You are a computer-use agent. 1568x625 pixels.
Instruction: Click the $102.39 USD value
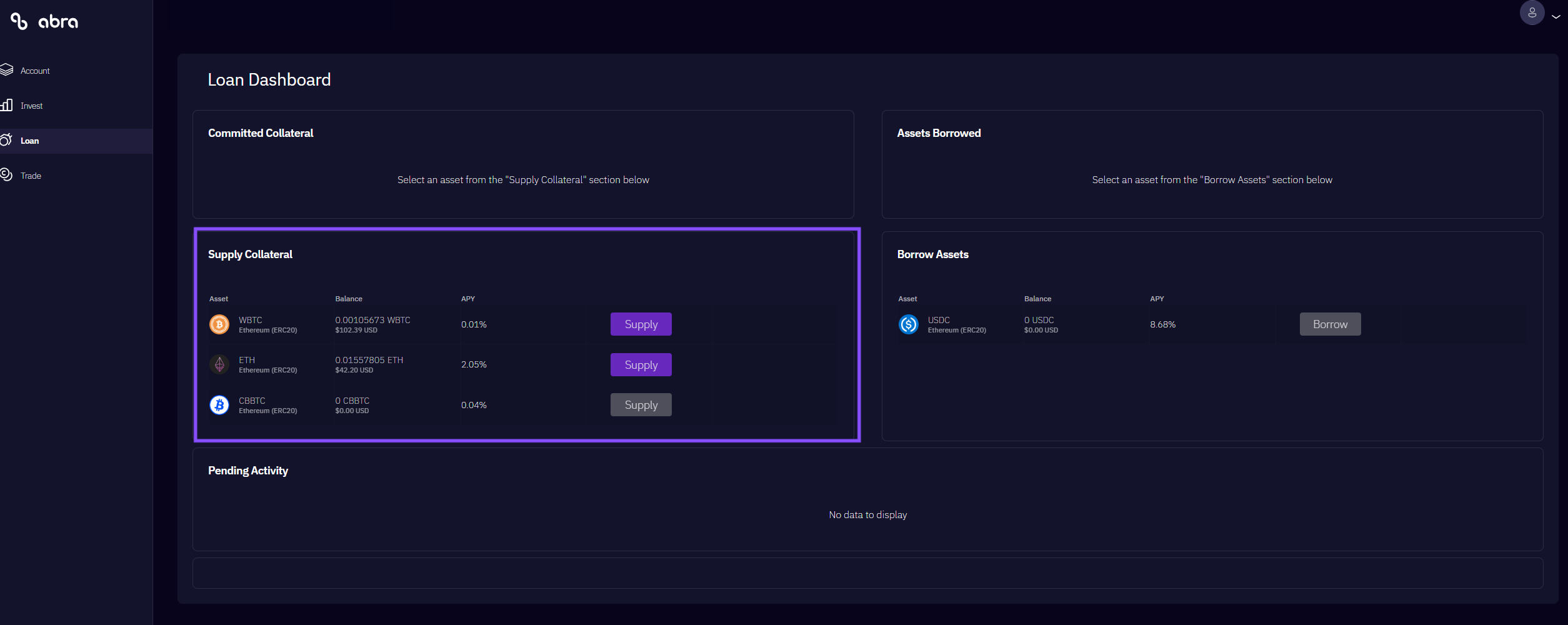tap(356, 330)
